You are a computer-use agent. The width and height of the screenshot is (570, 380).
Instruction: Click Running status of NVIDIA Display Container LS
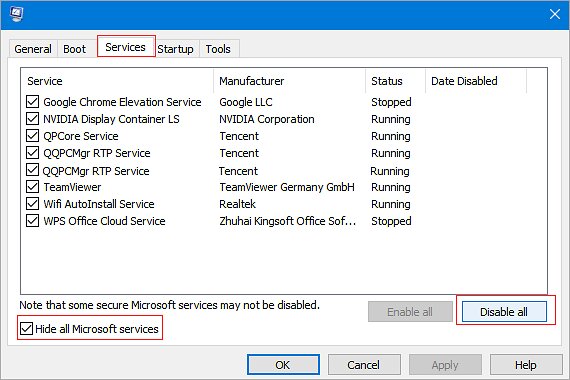(x=391, y=119)
